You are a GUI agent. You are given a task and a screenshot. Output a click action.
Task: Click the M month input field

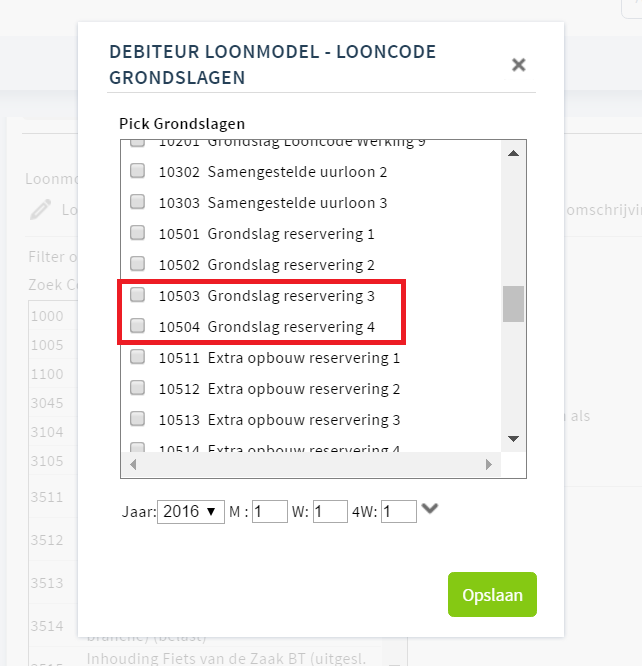point(270,511)
